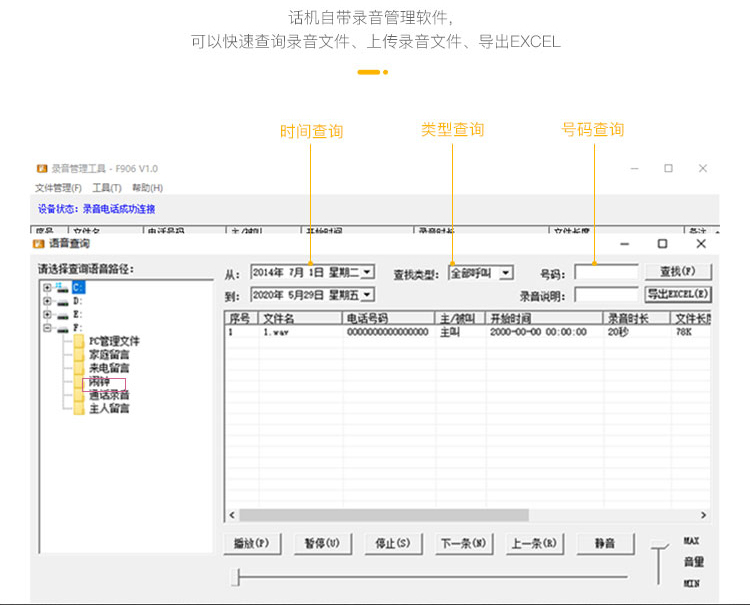Click the D: drive in tree

(77, 301)
